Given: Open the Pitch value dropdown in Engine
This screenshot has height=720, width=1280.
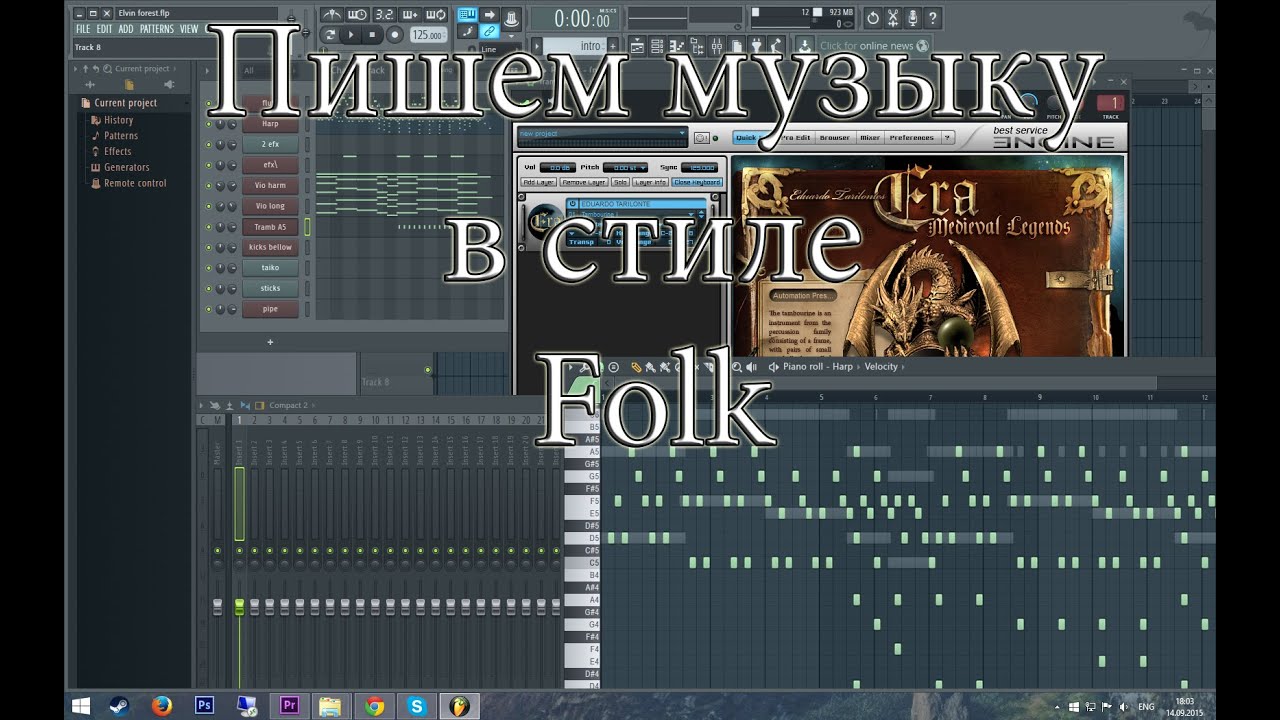Looking at the screenshot, I should click(x=627, y=167).
